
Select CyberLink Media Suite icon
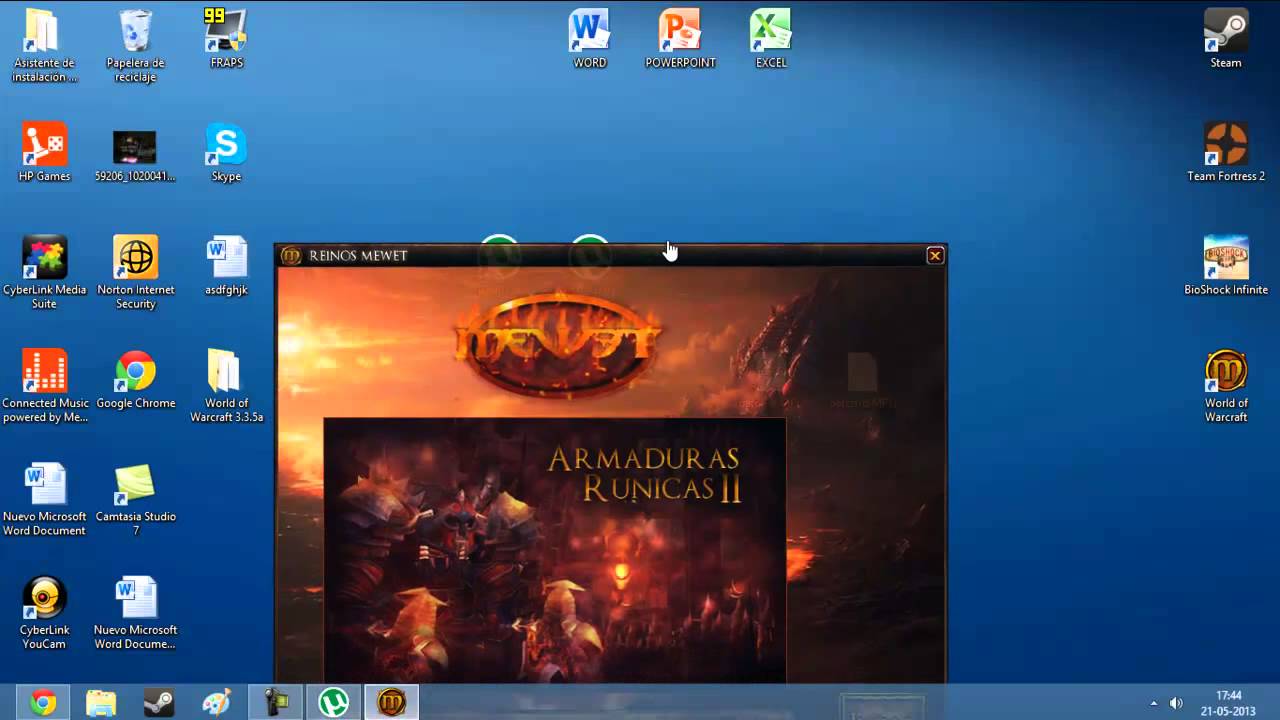(x=44, y=273)
